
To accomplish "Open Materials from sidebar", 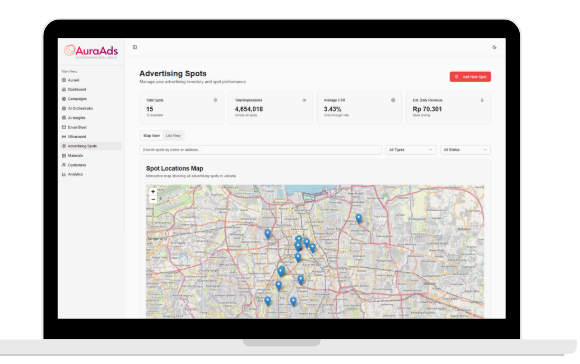I will 91,155.
